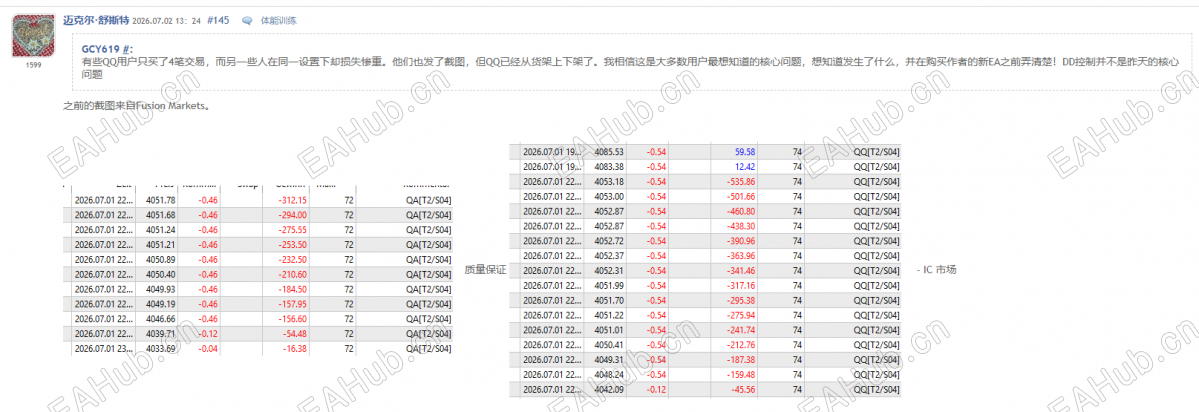Select the number 1599 under the avatar

pyautogui.click(x=33, y=65)
